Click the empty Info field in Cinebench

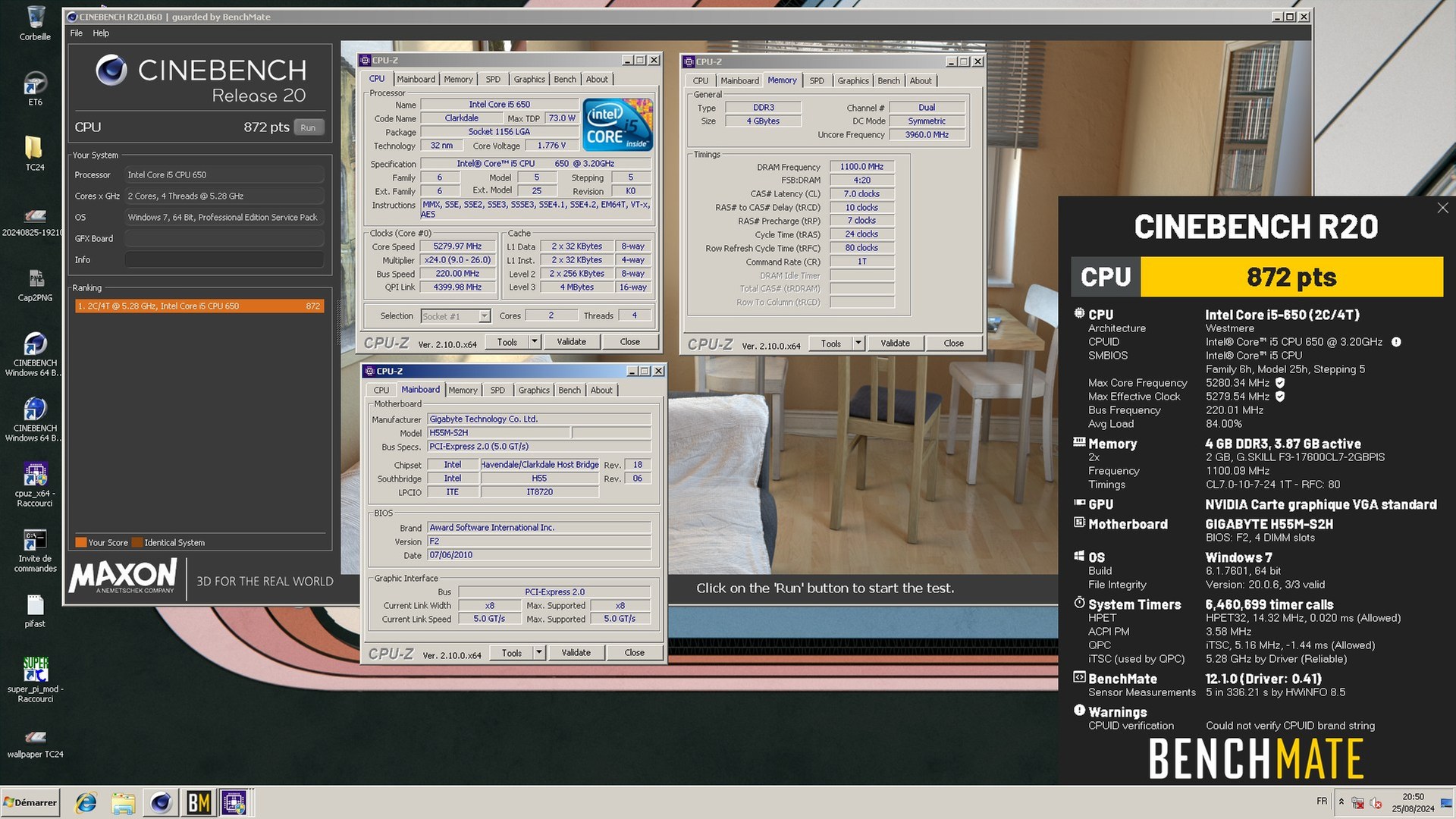224,260
